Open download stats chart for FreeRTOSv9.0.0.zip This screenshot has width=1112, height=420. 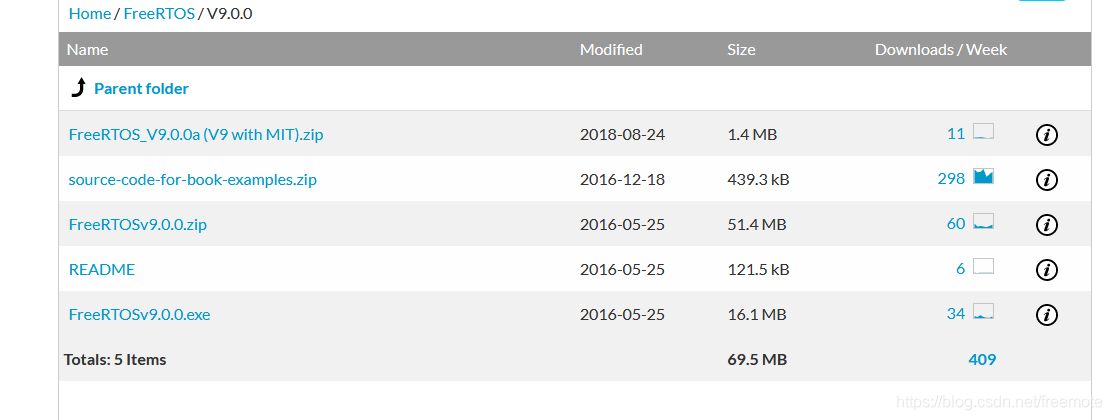tap(983, 223)
